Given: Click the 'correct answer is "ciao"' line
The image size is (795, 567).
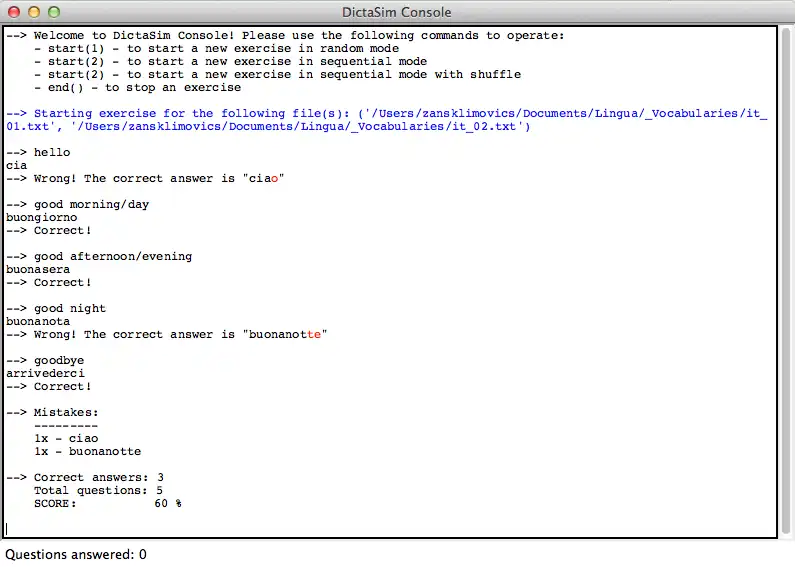Looking at the screenshot, I should point(145,179).
